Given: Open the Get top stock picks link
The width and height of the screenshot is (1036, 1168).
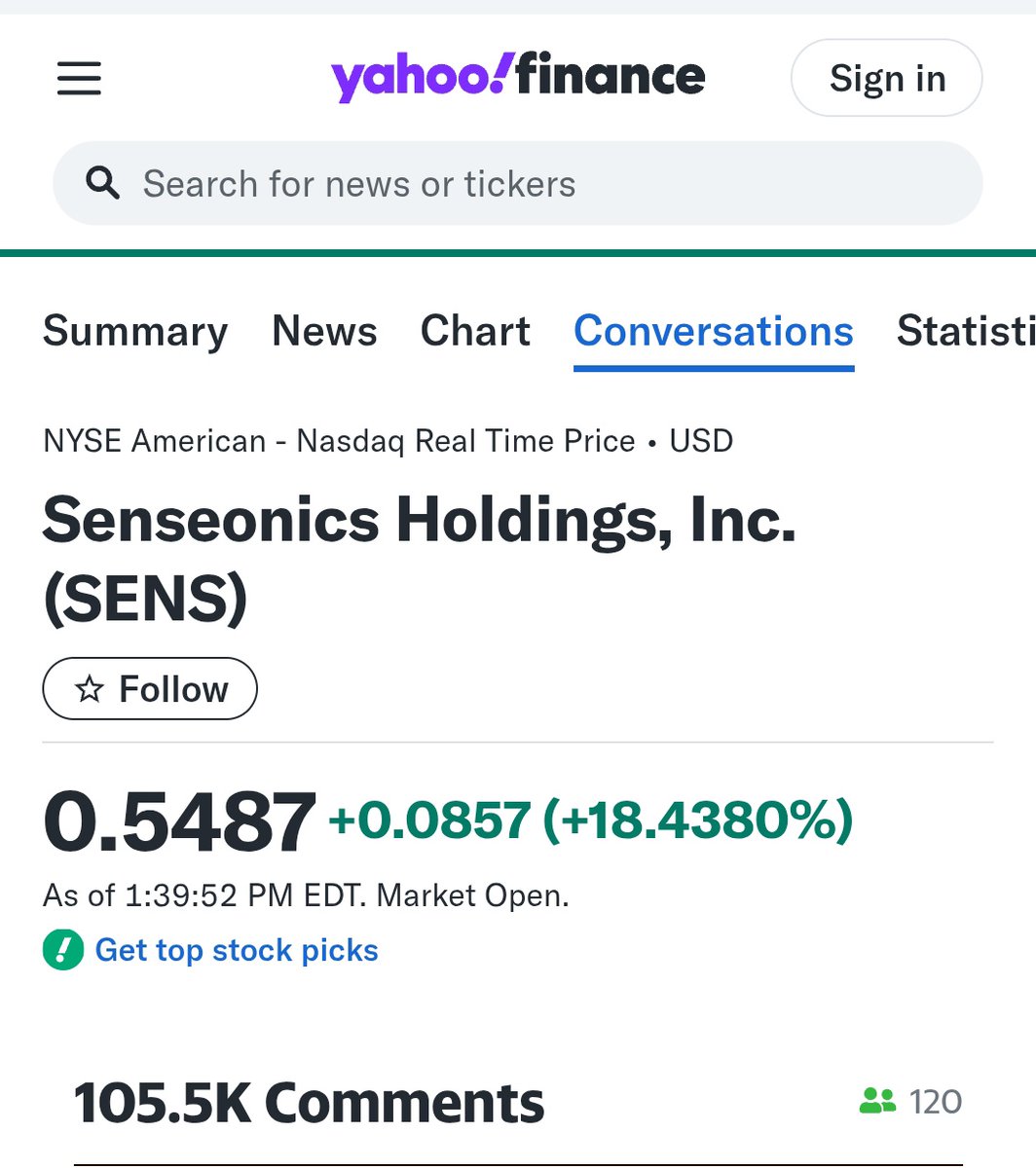Looking at the screenshot, I should pos(237,950).
